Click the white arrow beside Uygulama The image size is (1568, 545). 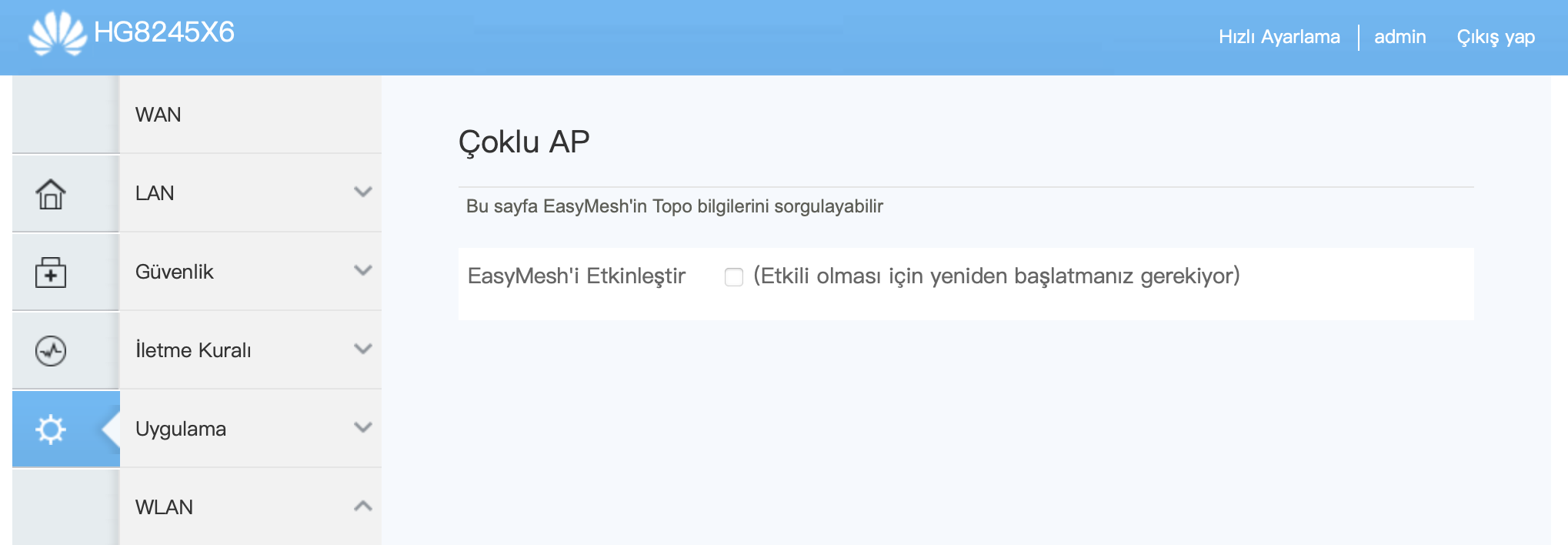[x=111, y=429]
